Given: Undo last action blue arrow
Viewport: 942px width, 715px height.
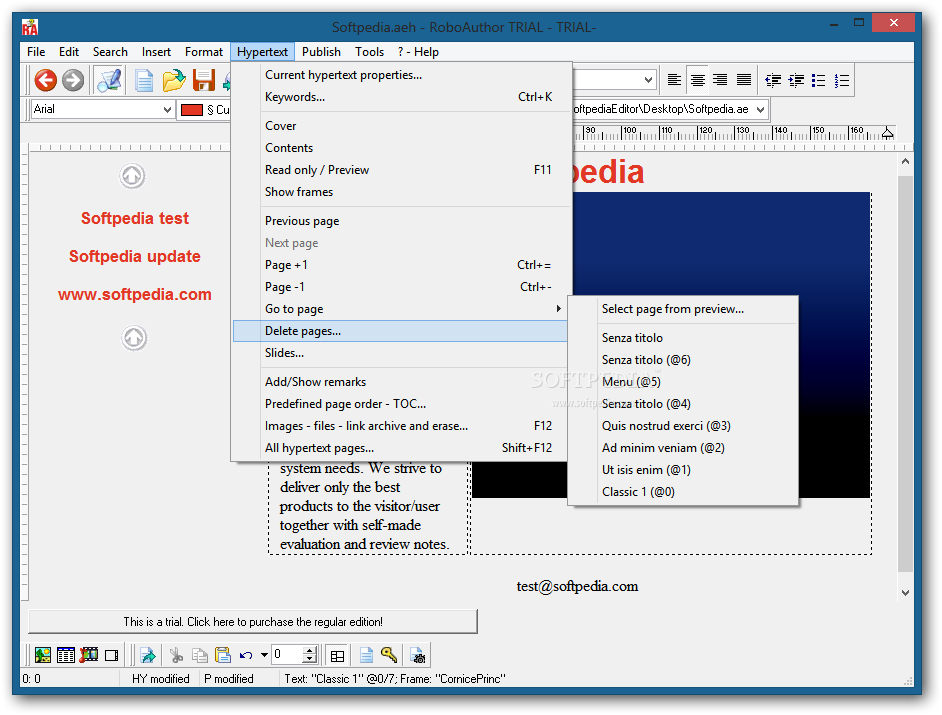Looking at the screenshot, I should (246, 655).
